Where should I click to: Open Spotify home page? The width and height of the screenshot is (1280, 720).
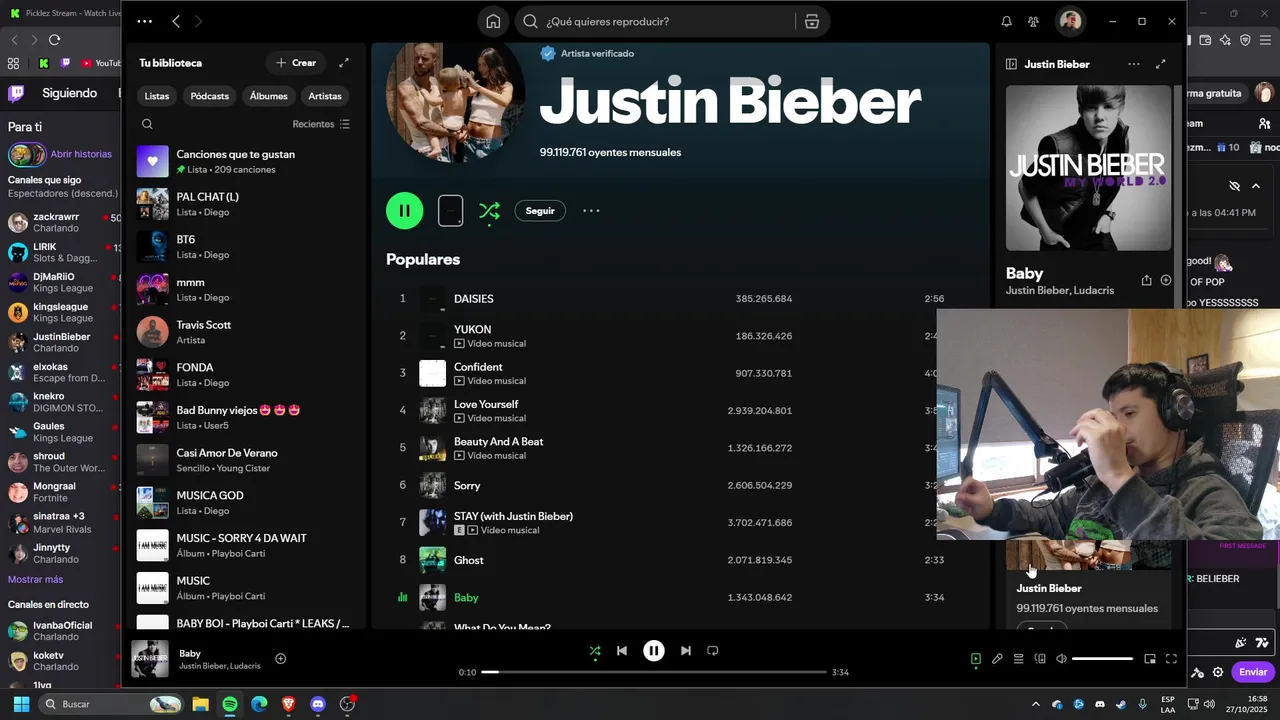click(x=493, y=21)
